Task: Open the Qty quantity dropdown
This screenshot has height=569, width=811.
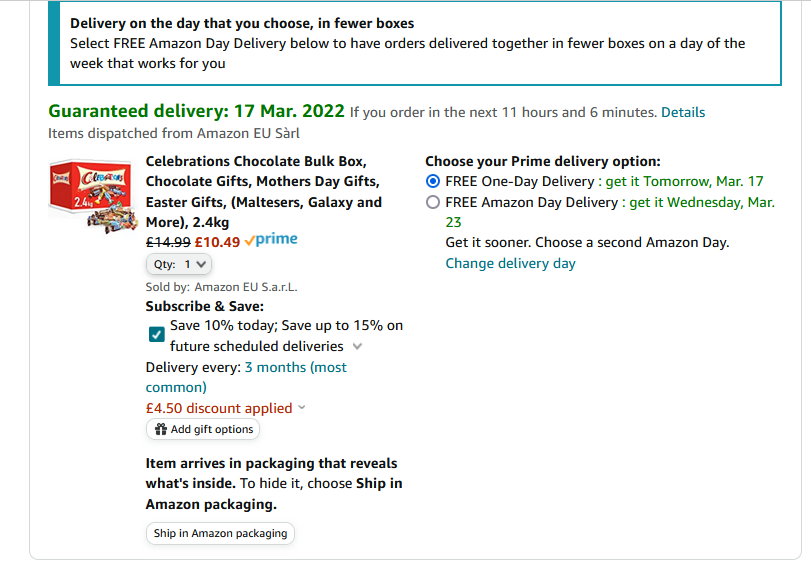Action: [x=179, y=264]
